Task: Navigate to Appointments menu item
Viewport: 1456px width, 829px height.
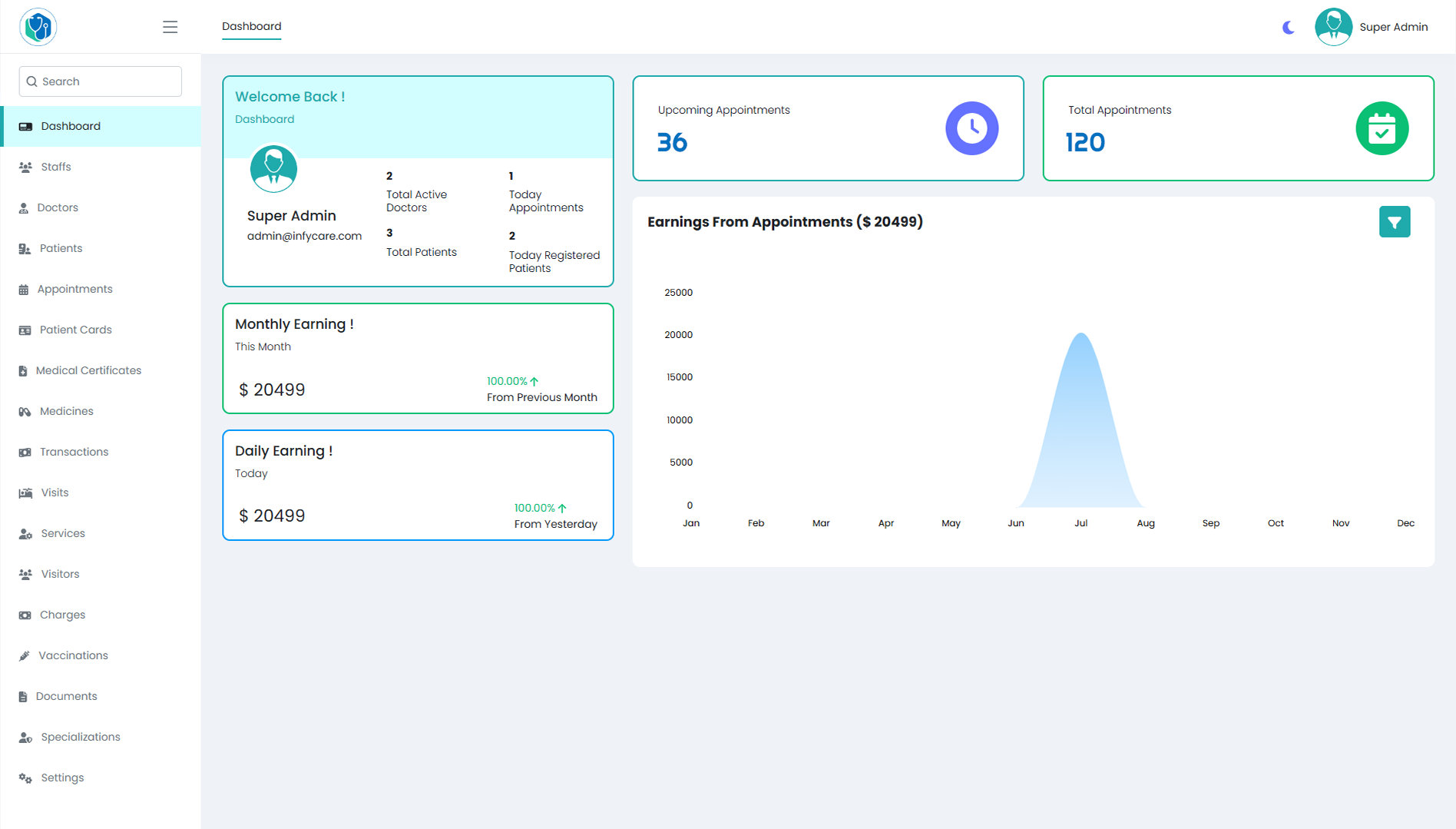Action: tap(101, 289)
